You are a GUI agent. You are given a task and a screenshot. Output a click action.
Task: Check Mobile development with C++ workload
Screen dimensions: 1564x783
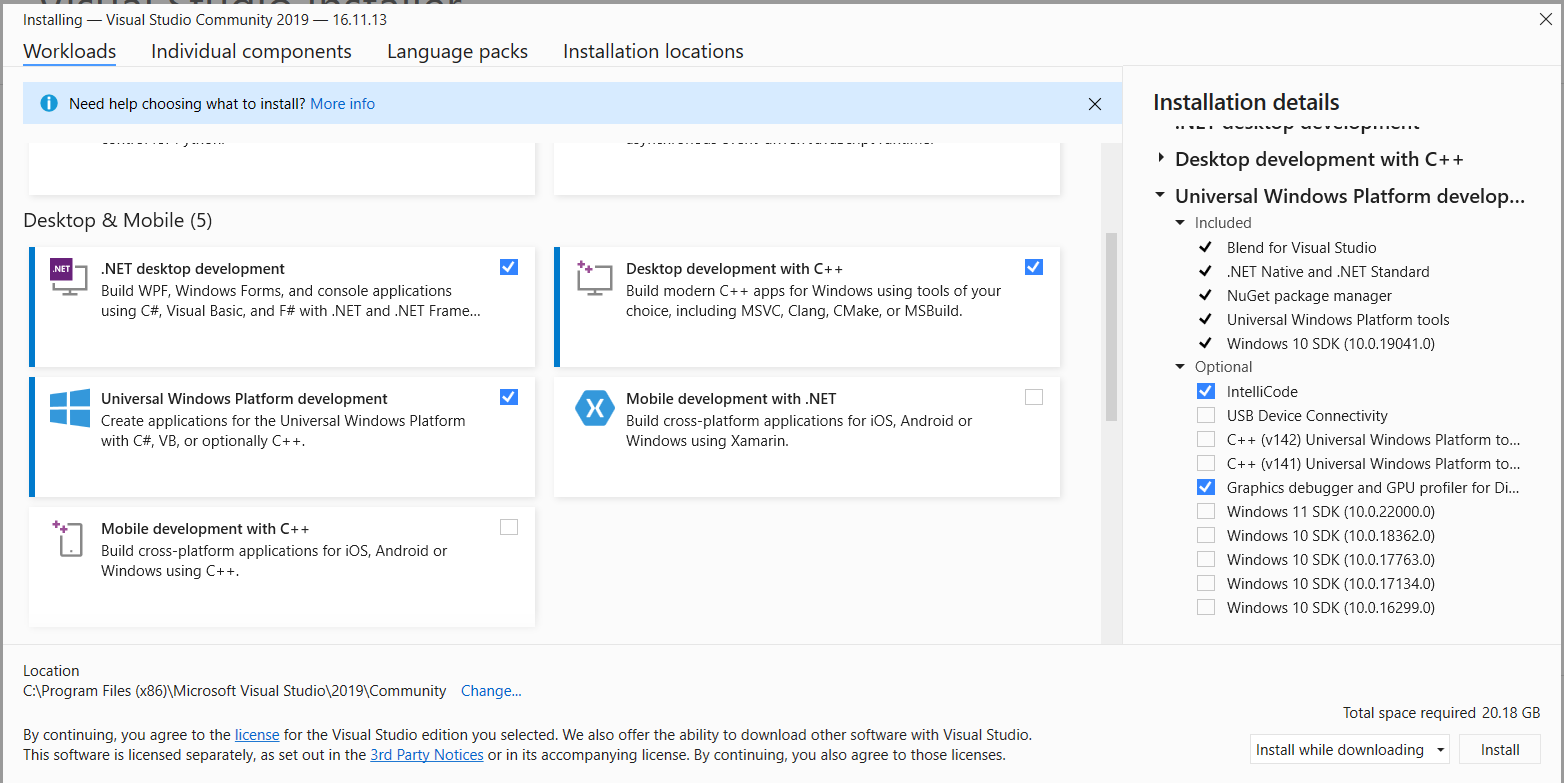click(509, 527)
